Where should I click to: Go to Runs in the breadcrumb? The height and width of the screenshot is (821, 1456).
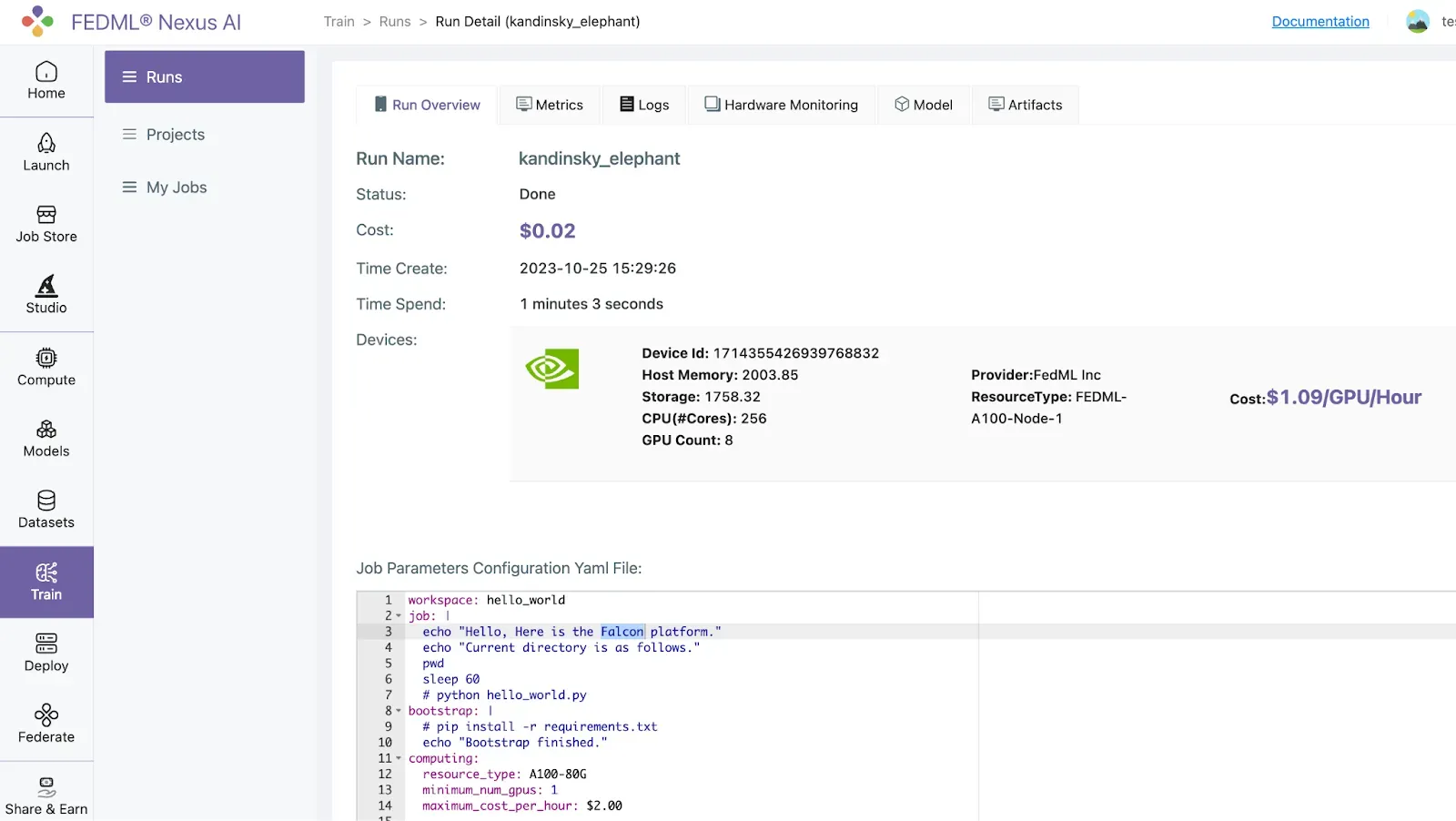coord(395,22)
